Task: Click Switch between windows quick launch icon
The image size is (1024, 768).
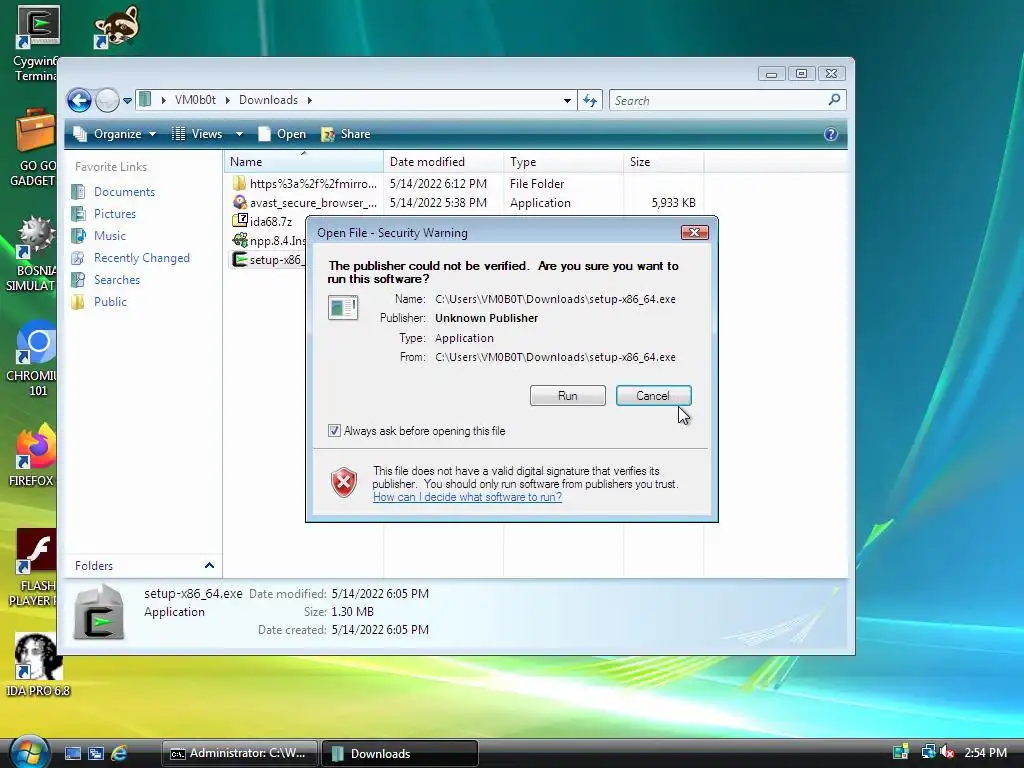Action: tap(96, 754)
